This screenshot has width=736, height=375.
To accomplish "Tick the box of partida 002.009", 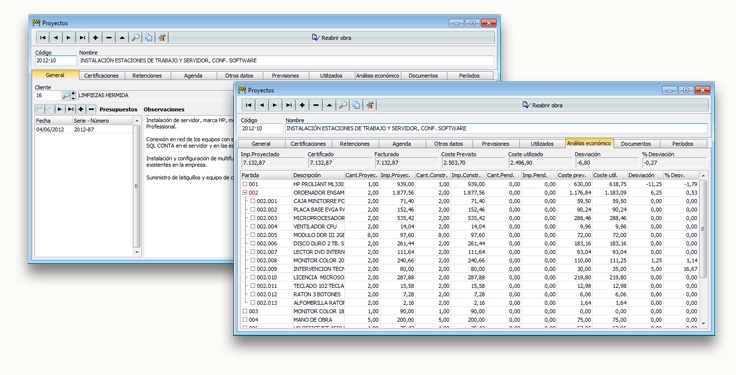I will [x=253, y=269].
